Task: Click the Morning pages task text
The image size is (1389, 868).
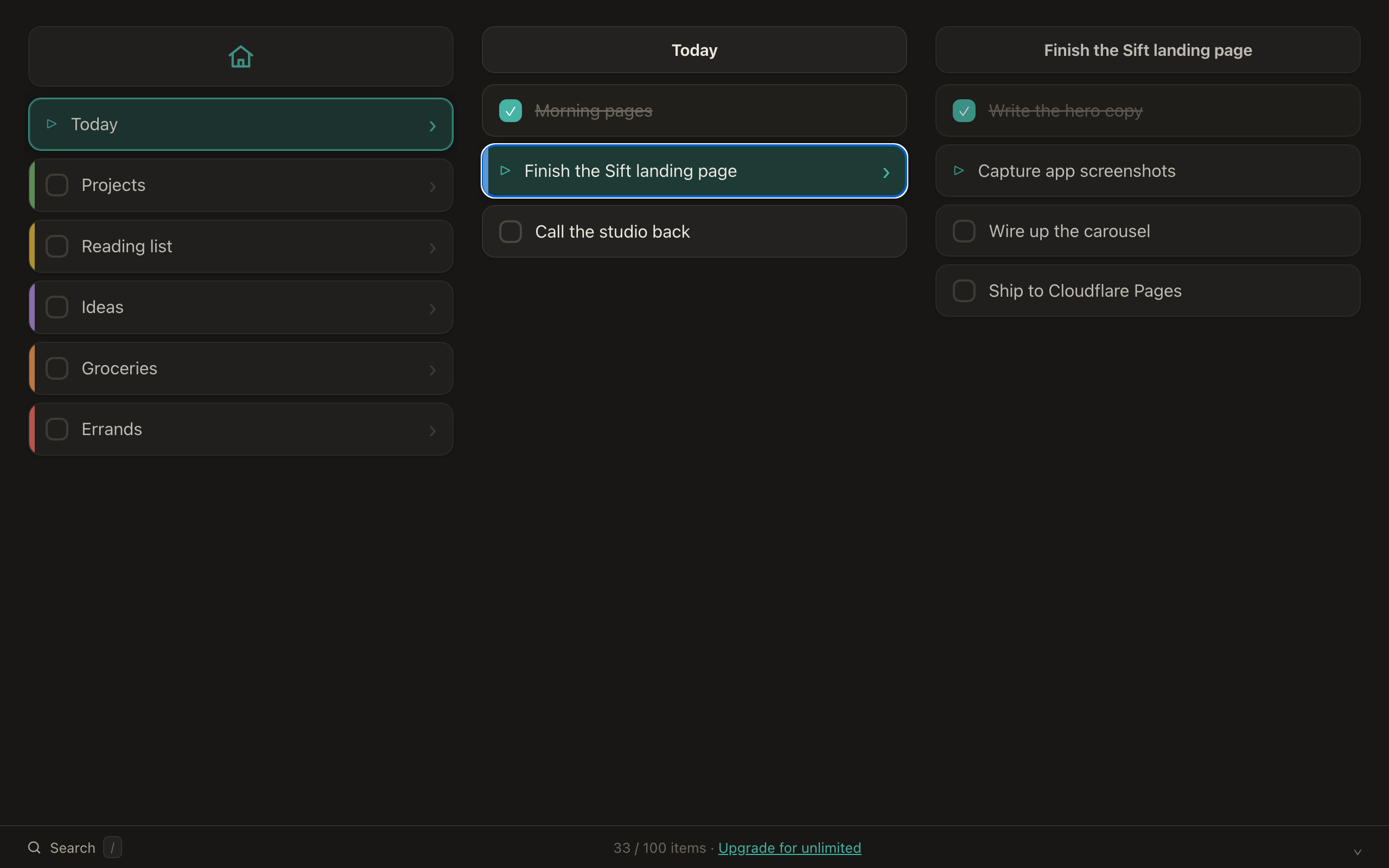Action: point(594,110)
